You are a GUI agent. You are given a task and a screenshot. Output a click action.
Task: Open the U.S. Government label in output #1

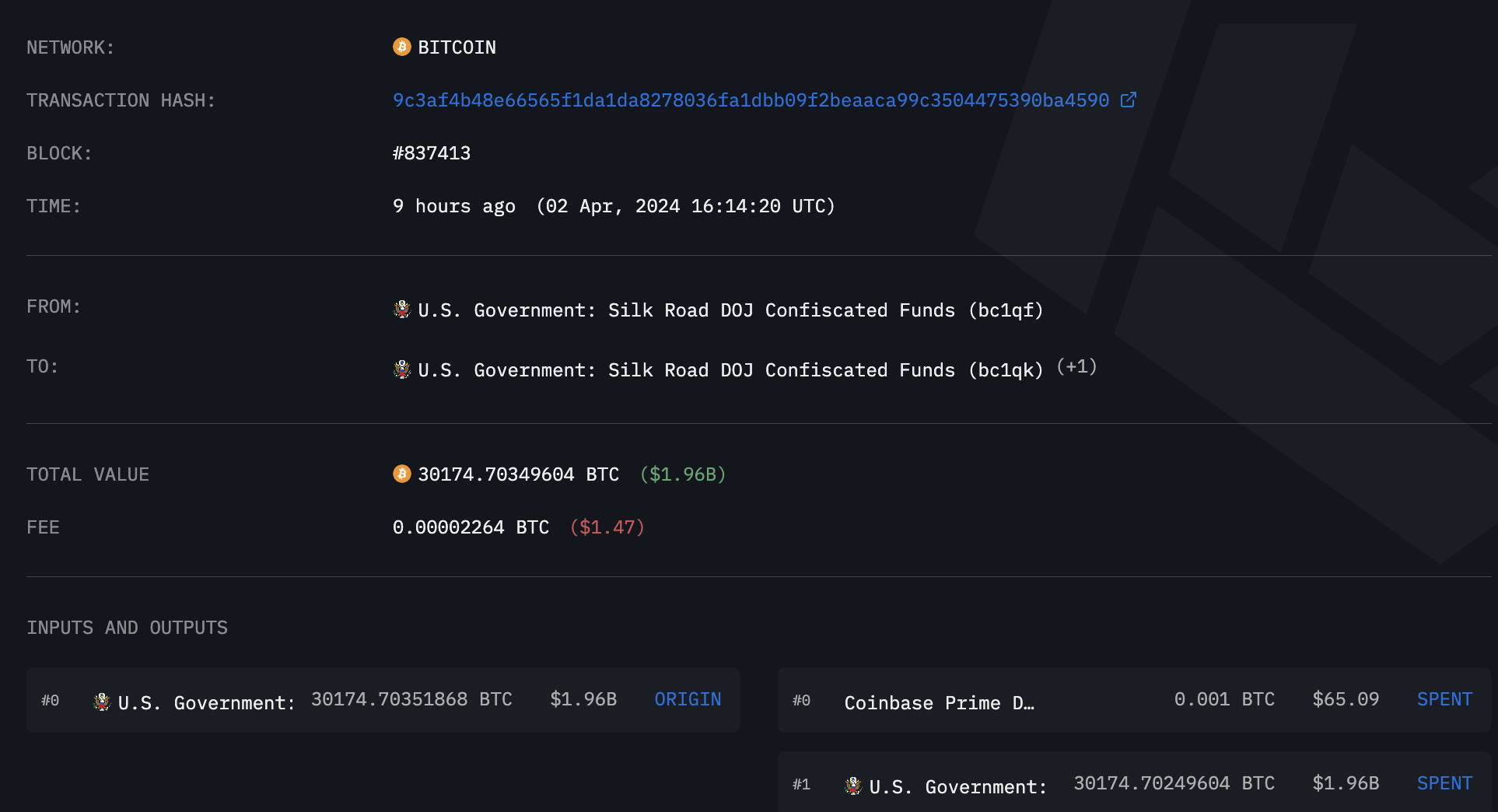[957, 787]
